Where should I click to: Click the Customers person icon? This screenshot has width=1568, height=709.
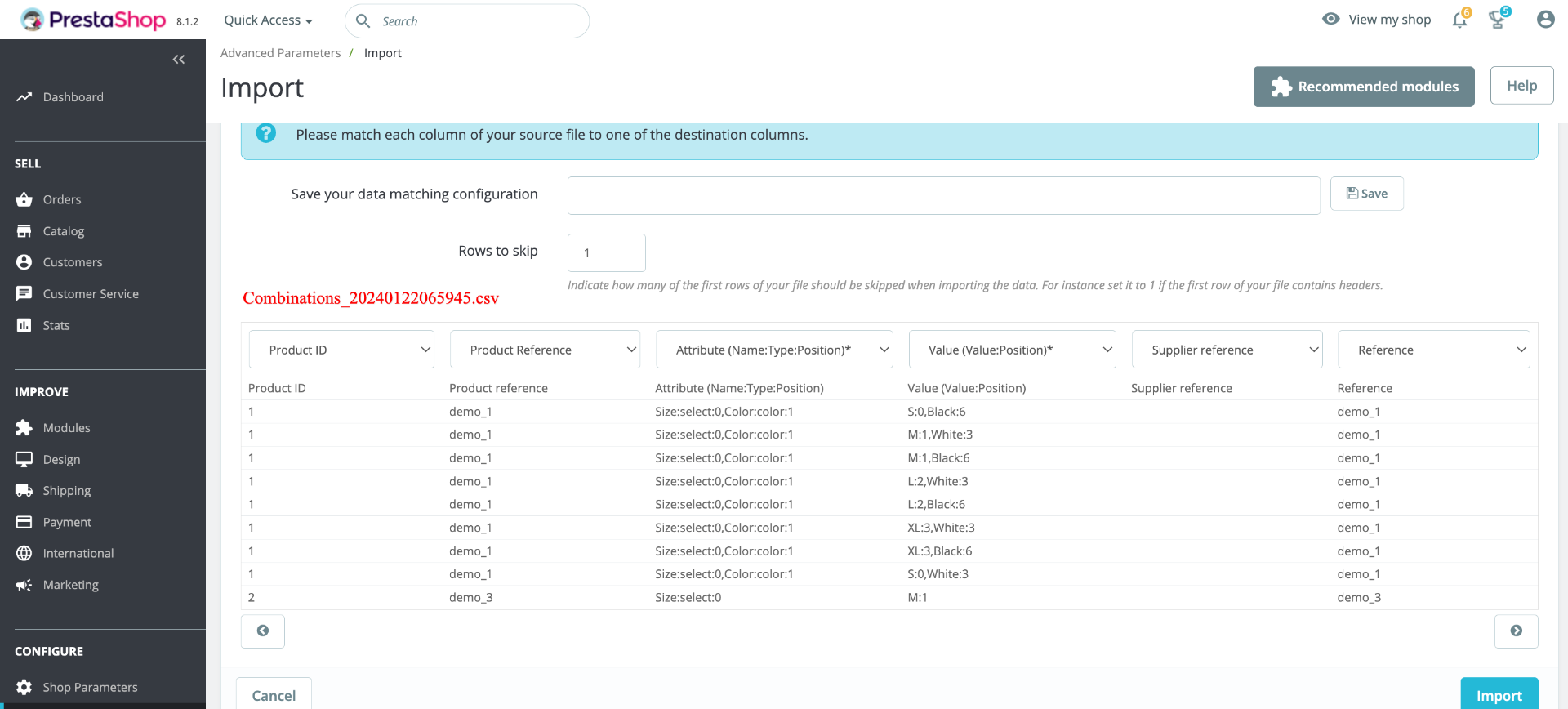click(x=24, y=262)
